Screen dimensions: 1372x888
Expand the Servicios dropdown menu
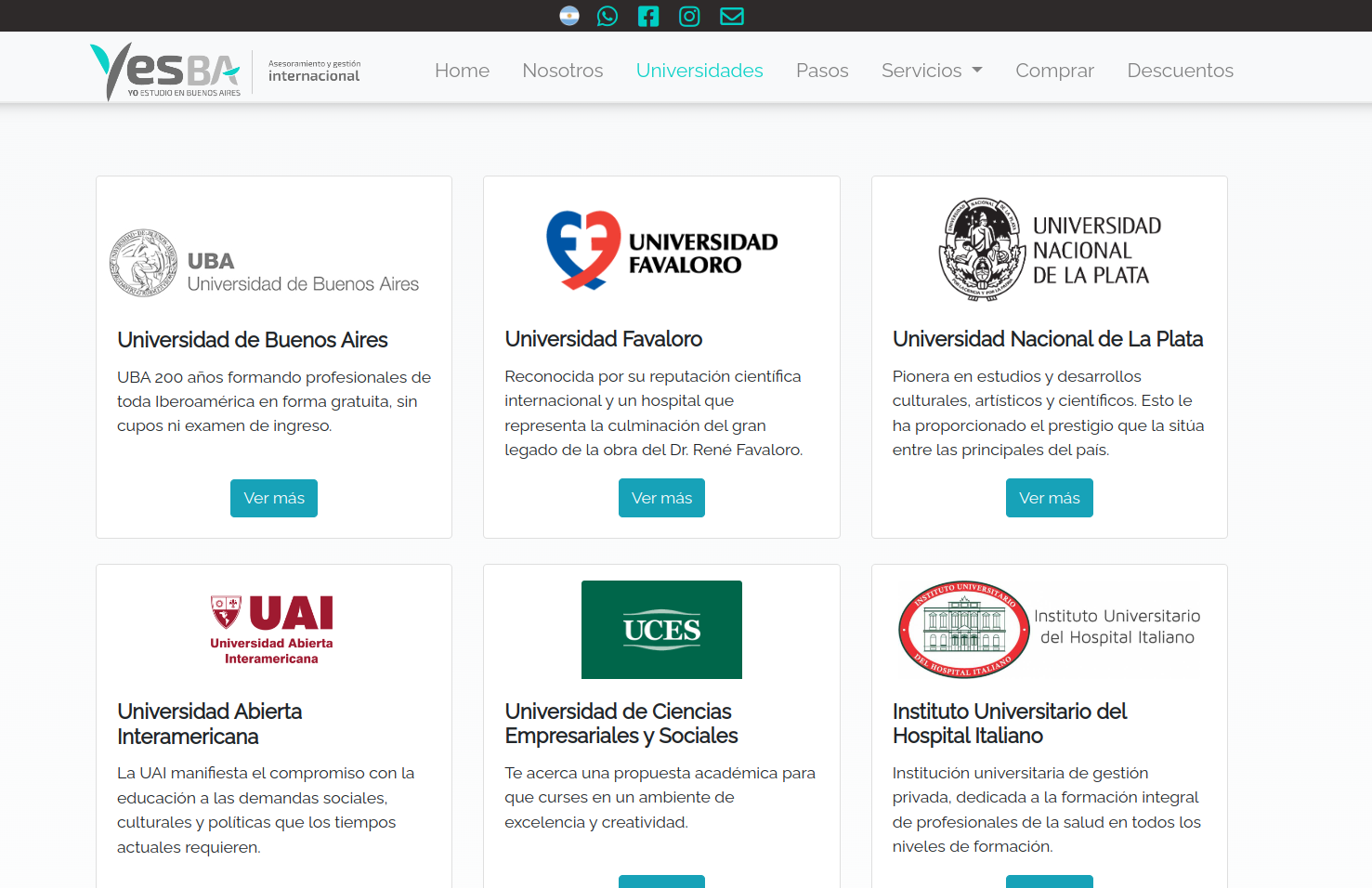(932, 71)
